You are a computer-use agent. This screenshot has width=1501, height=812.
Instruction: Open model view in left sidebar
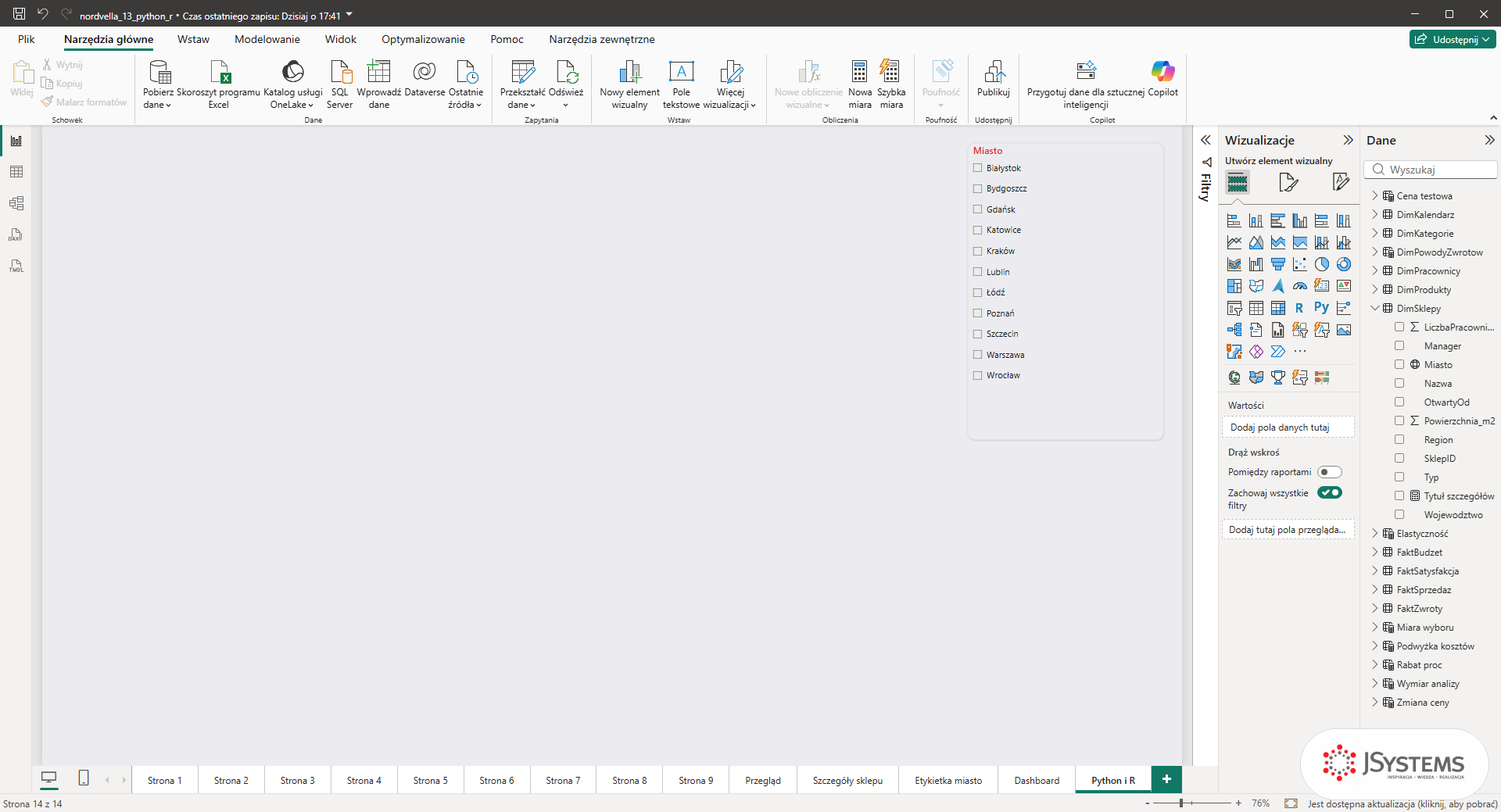(16, 203)
